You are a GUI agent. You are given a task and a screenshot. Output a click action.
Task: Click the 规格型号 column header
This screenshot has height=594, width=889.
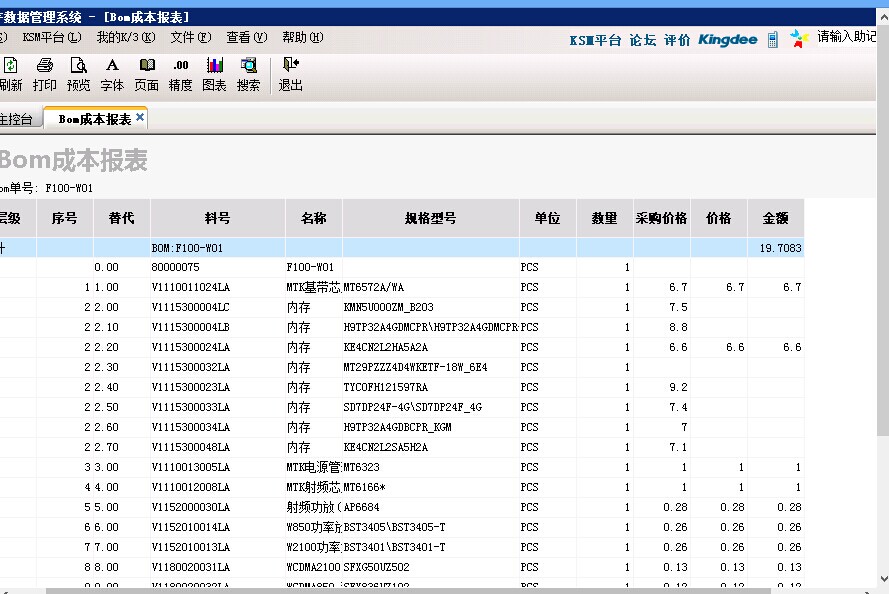[x=431, y=218]
